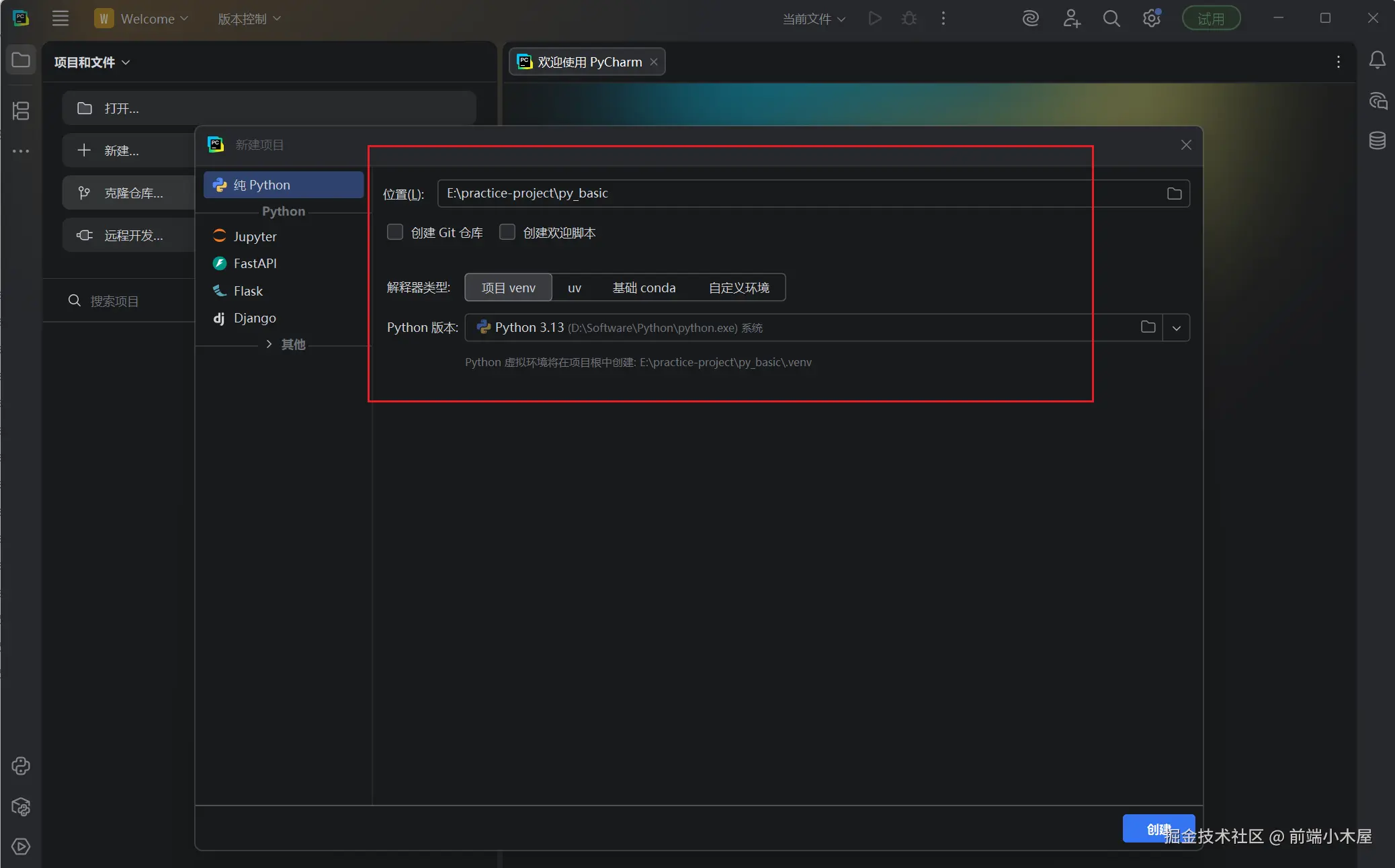This screenshot has width=1395, height=868.
Task: Enable the 创建 Git 仓库 checkbox
Action: 395,232
